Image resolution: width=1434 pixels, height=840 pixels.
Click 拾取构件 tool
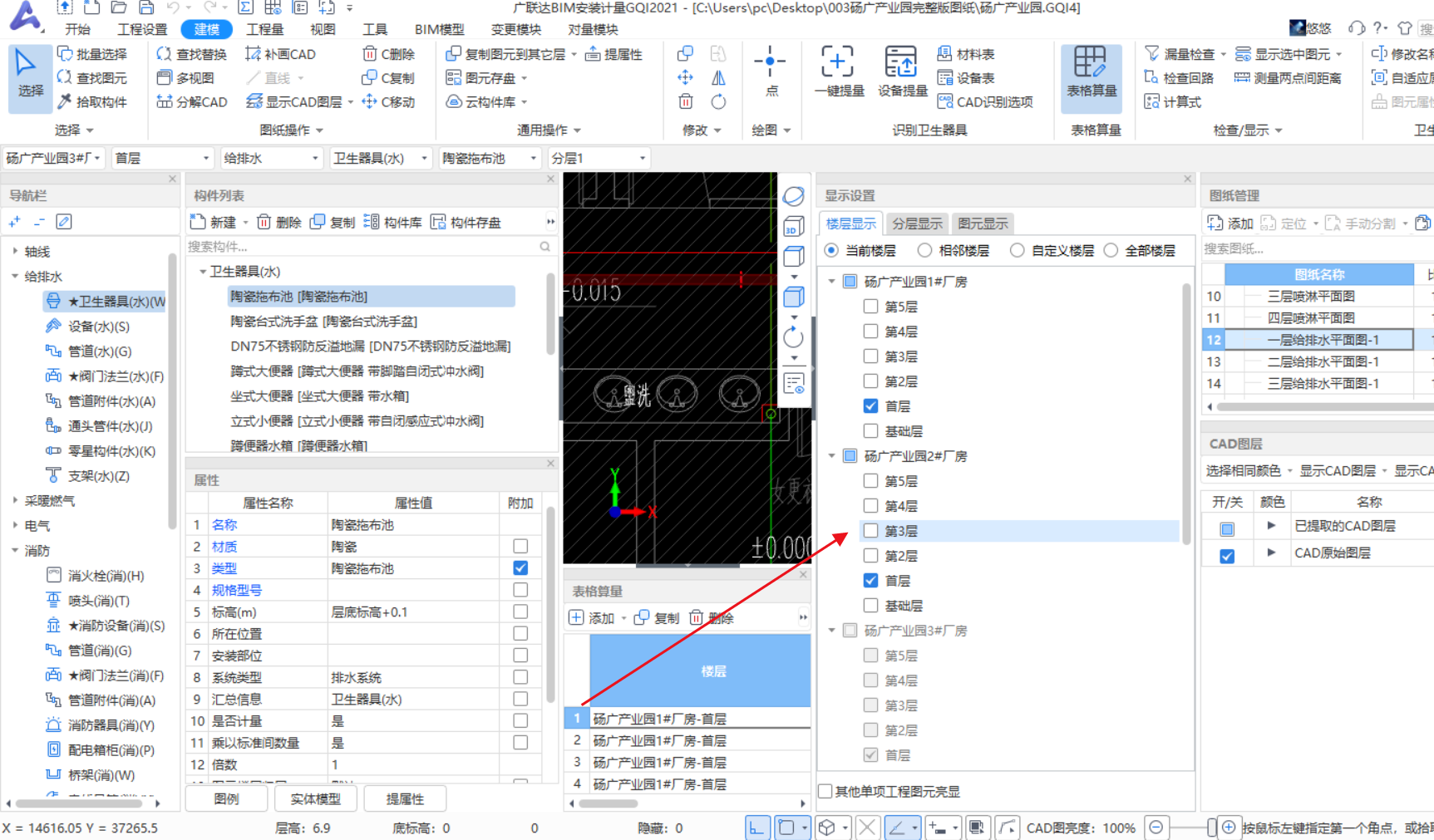pyautogui.click(x=92, y=102)
